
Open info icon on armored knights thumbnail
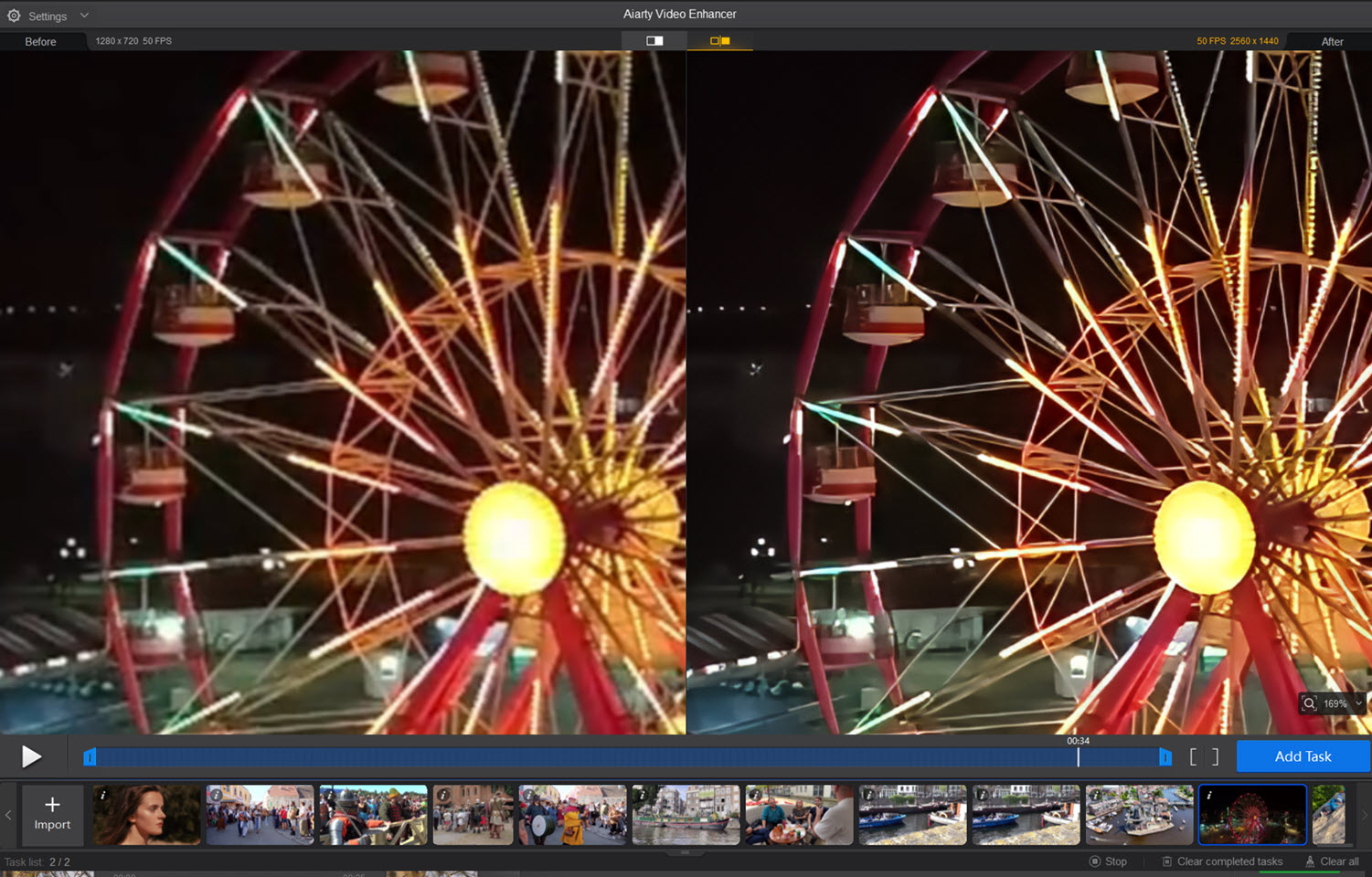pos(329,795)
